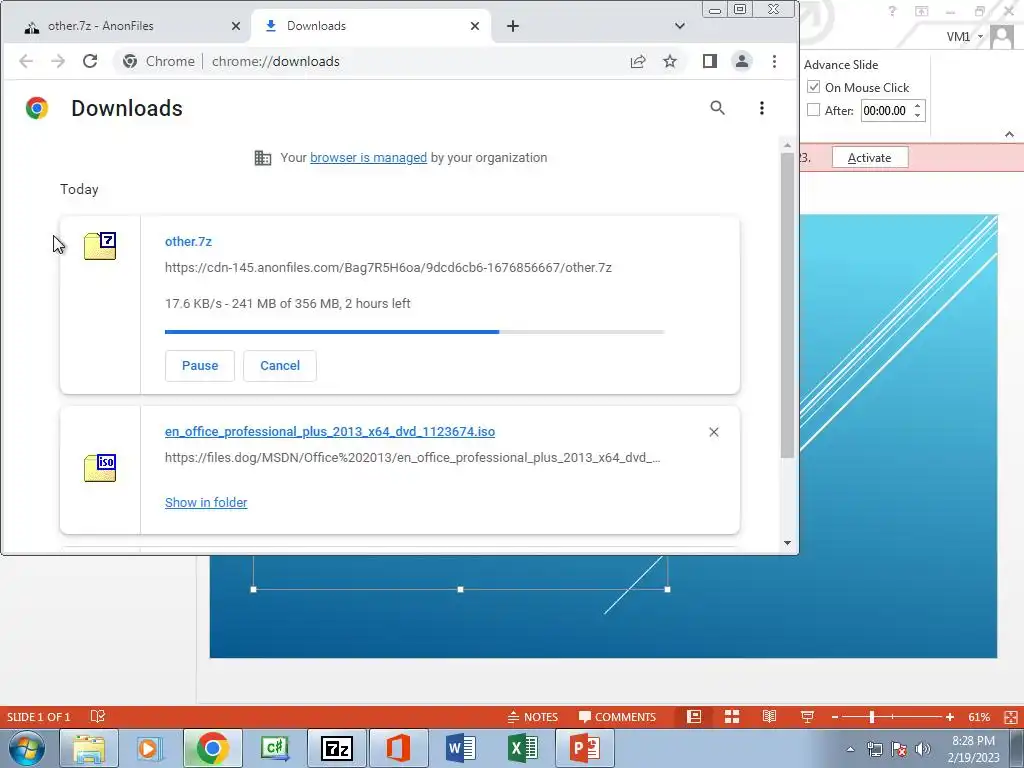Click downloads page scrollbar down arrow
Viewport: 1024px width, 768px height.
pyautogui.click(x=787, y=543)
